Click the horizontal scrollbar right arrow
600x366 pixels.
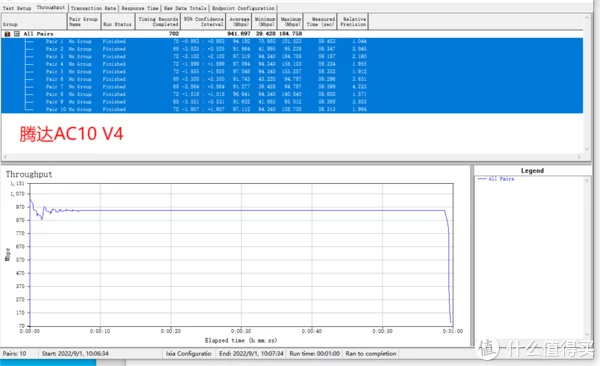(579, 157)
